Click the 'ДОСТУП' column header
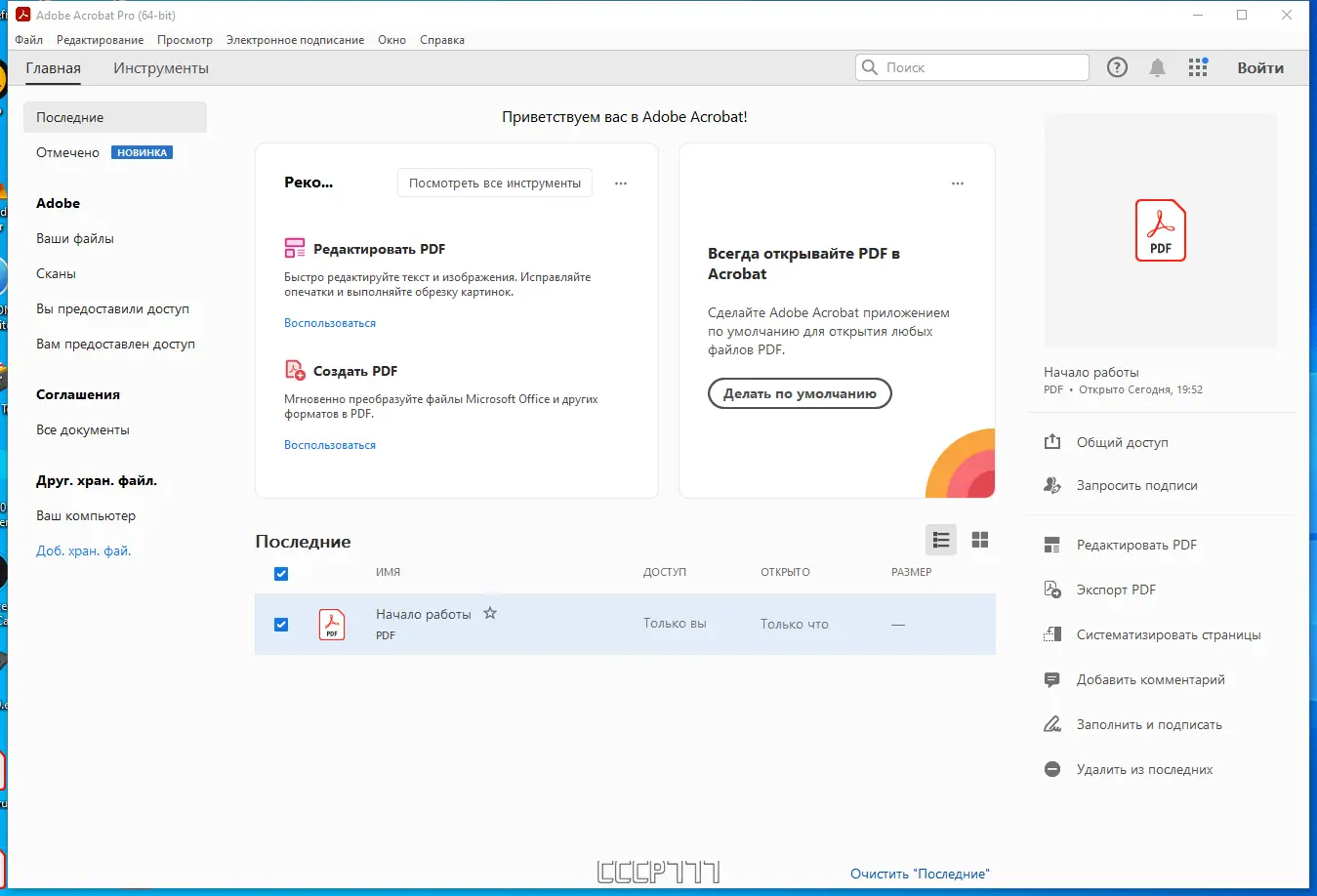The width and height of the screenshot is (1317, 896). [665, 572]
